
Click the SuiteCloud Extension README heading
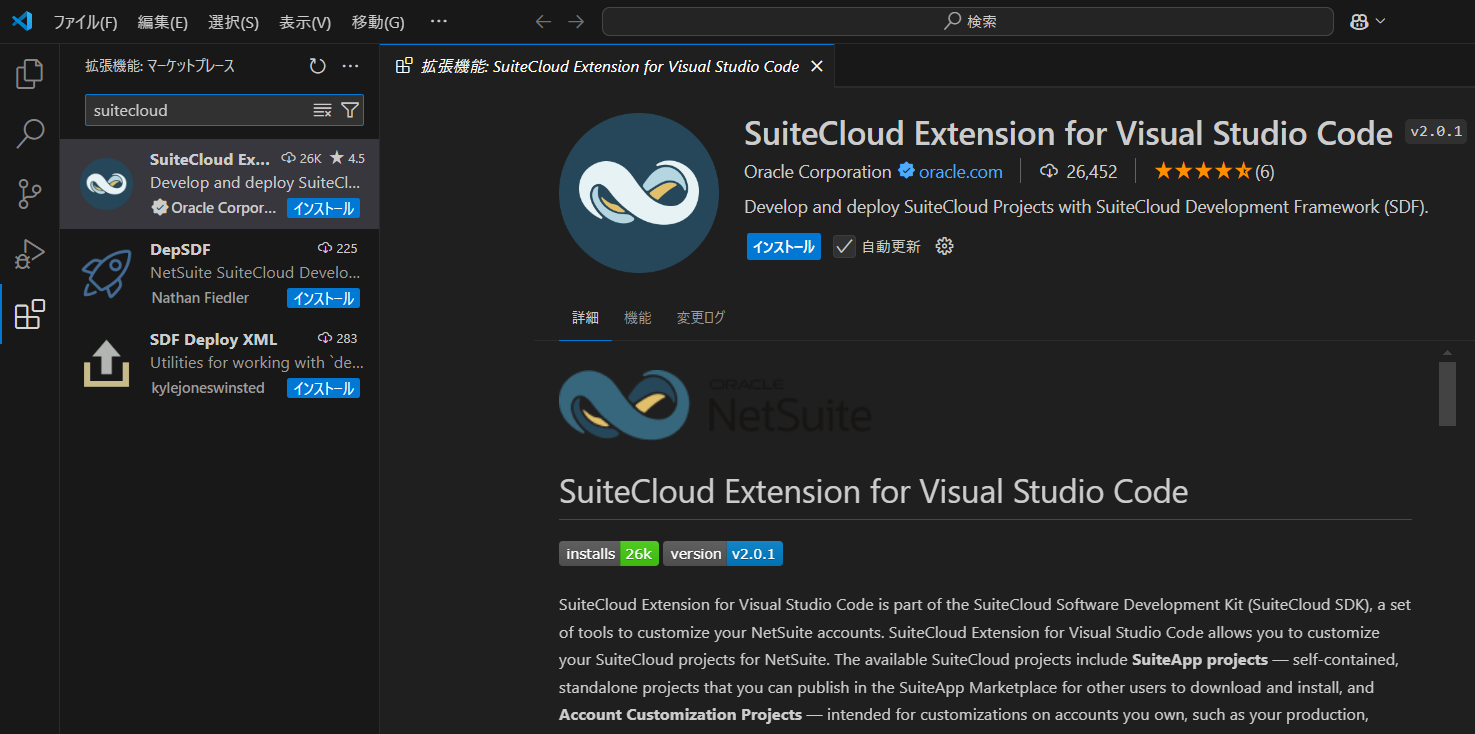click(x=873, y=491)
